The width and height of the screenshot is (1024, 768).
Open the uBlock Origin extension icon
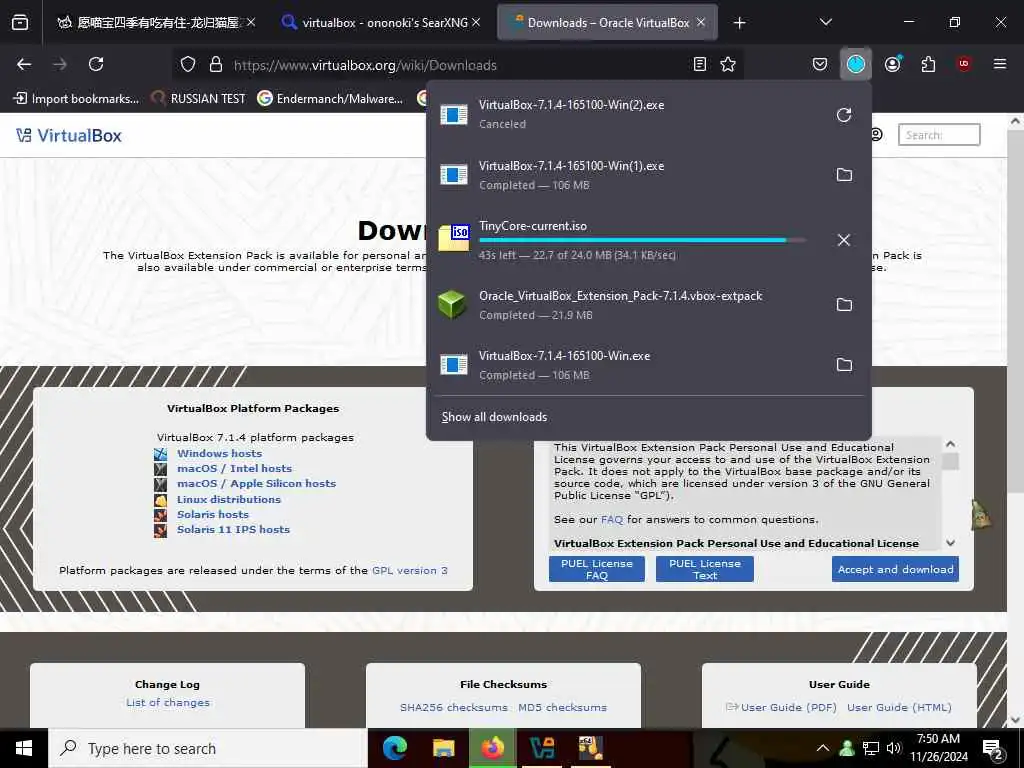(964, 64)
